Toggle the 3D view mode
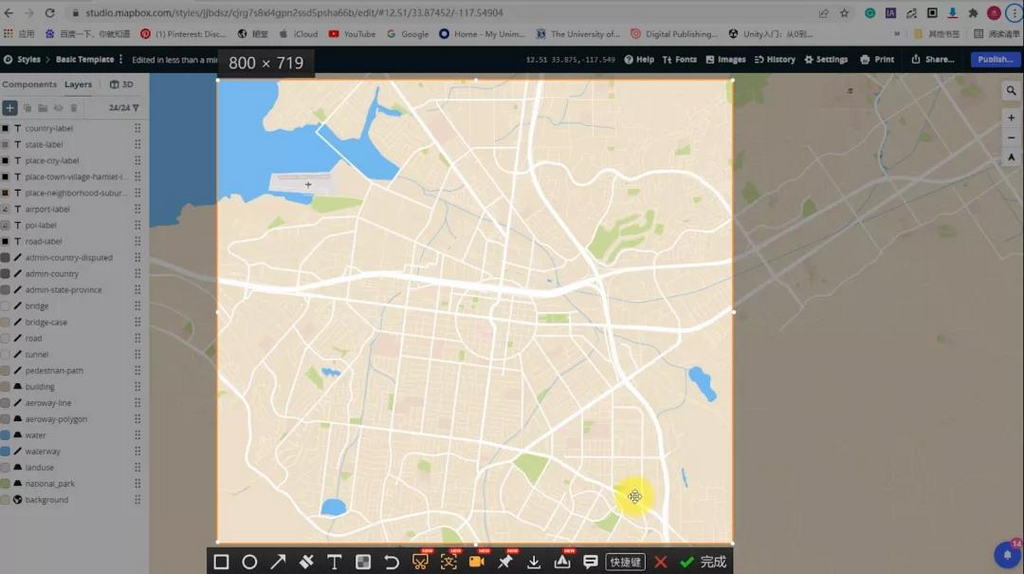This screenshot has width=1024, height=574. [121, 85]
